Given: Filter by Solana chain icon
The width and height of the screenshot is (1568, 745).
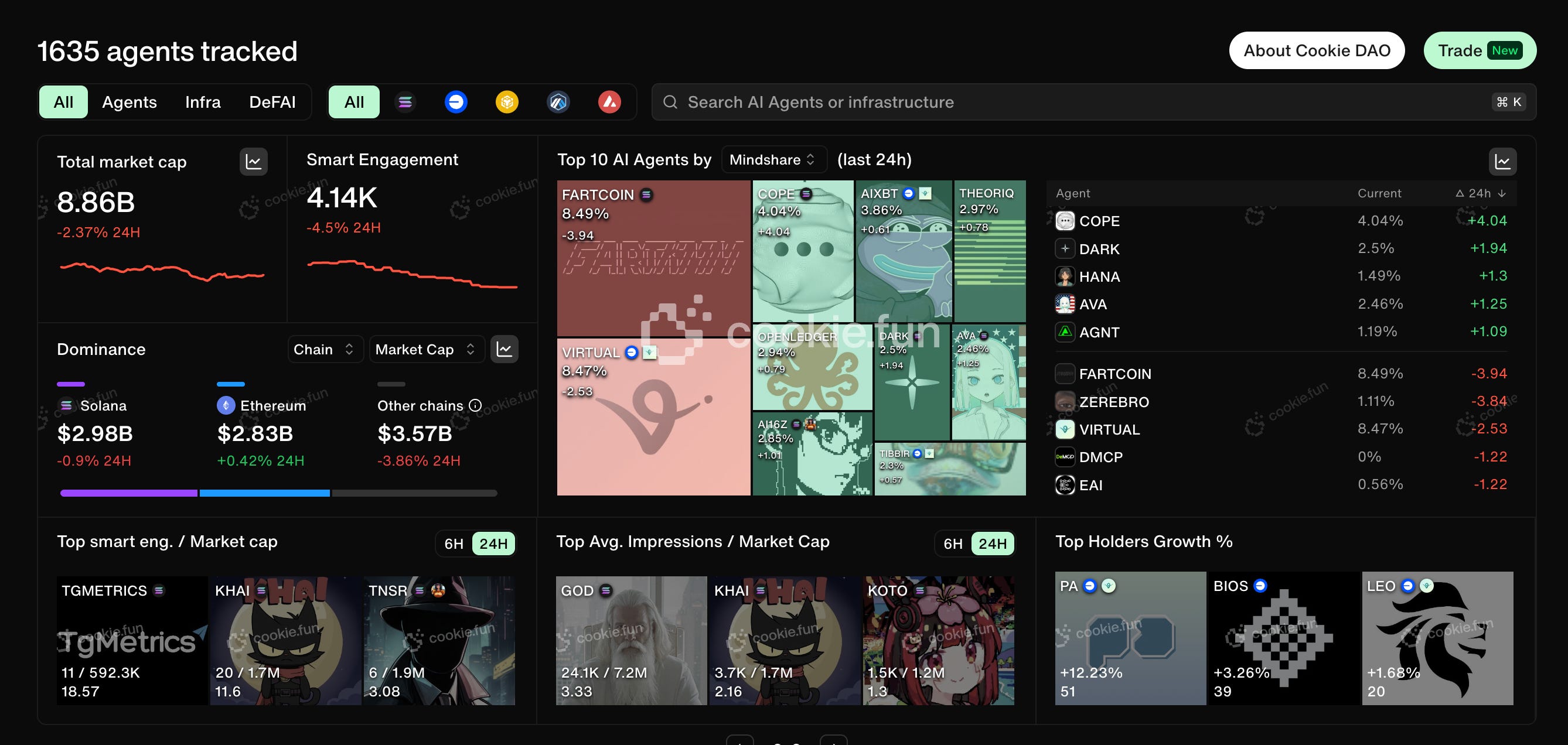Looking at the screenshot, I should tap(405, 102).
